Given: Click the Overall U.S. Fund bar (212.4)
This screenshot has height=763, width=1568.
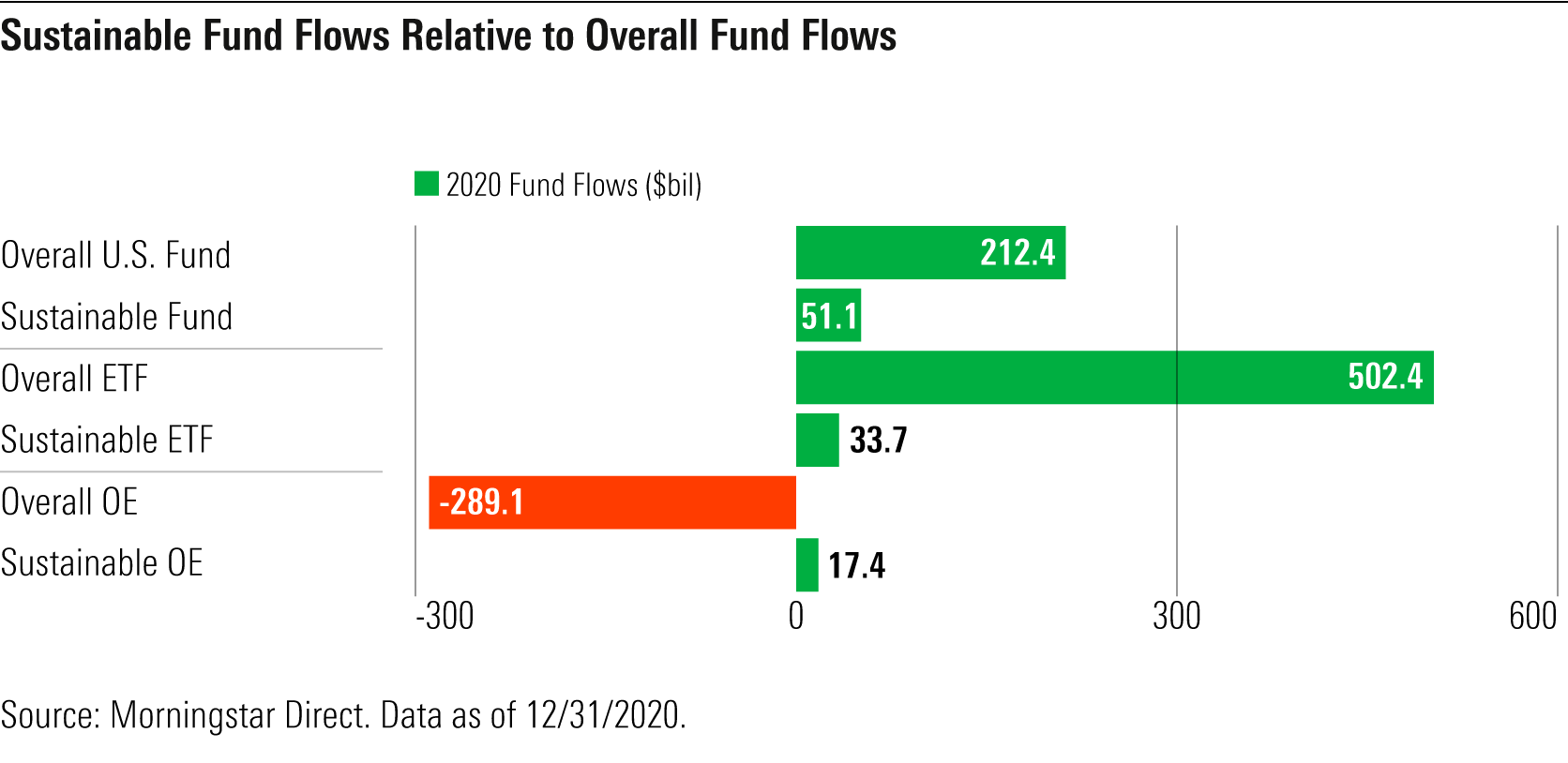Looking at the screenshot, I should [929, 253].
